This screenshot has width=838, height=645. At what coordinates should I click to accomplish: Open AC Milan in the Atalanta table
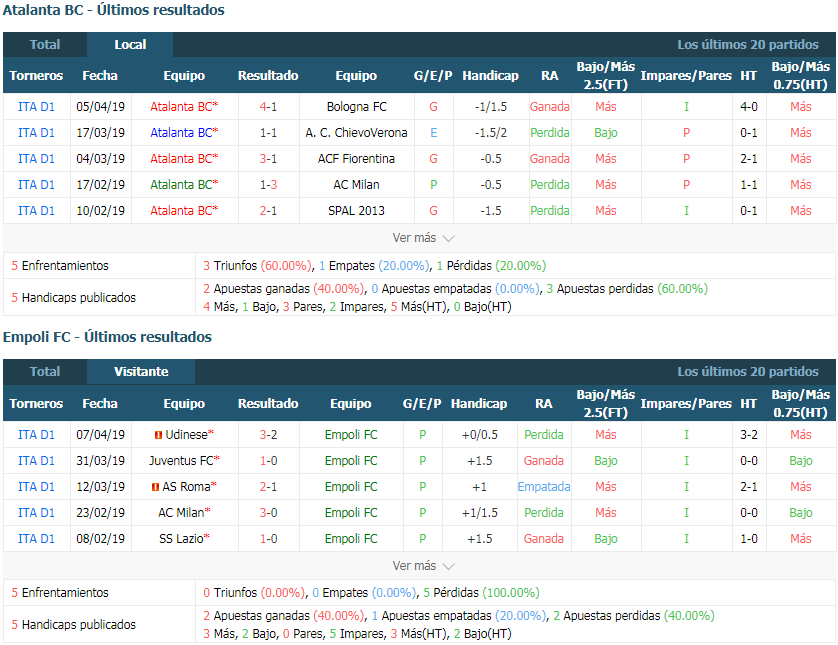(x=356, y=185)
